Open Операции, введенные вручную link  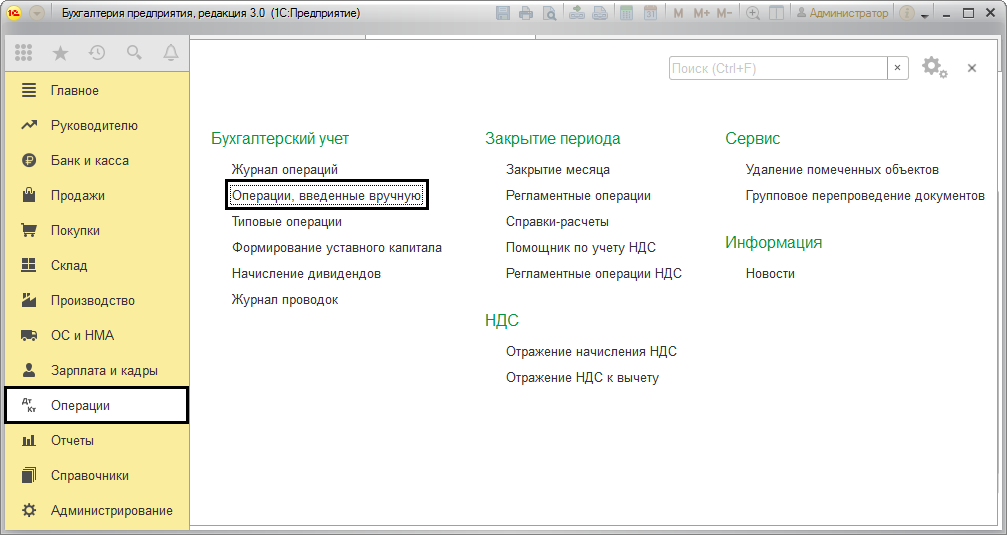327,196
